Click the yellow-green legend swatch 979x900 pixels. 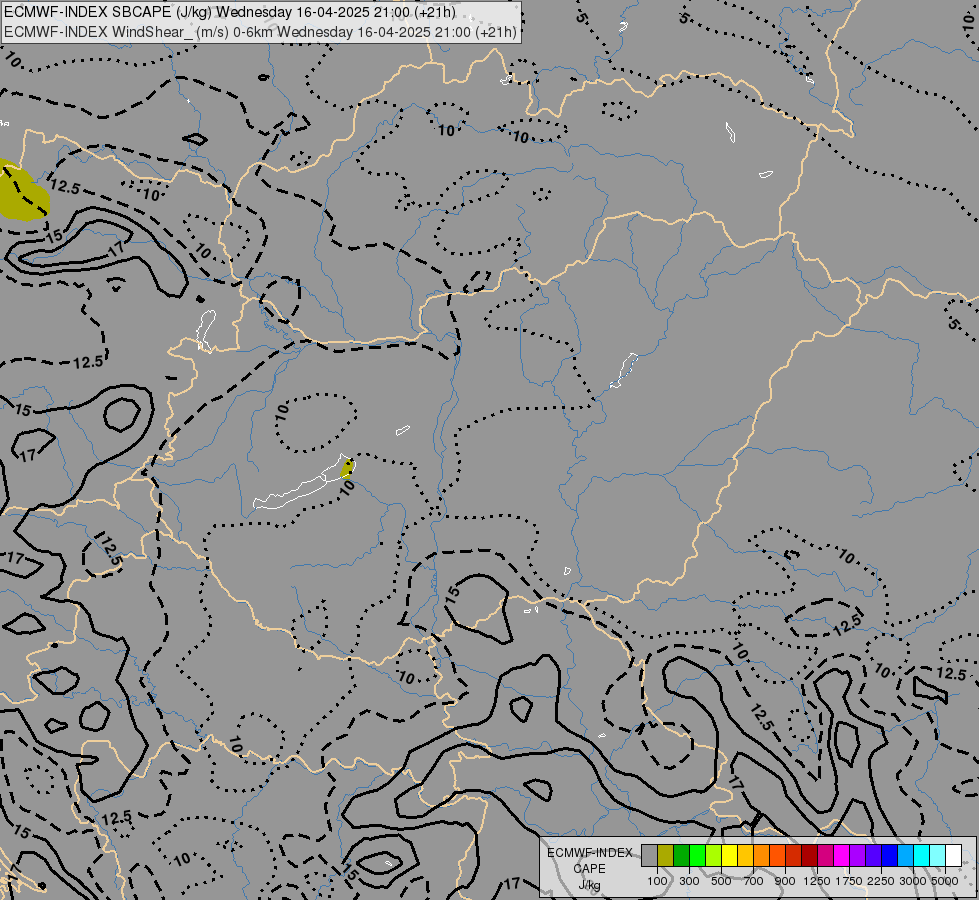pos(713,856)
